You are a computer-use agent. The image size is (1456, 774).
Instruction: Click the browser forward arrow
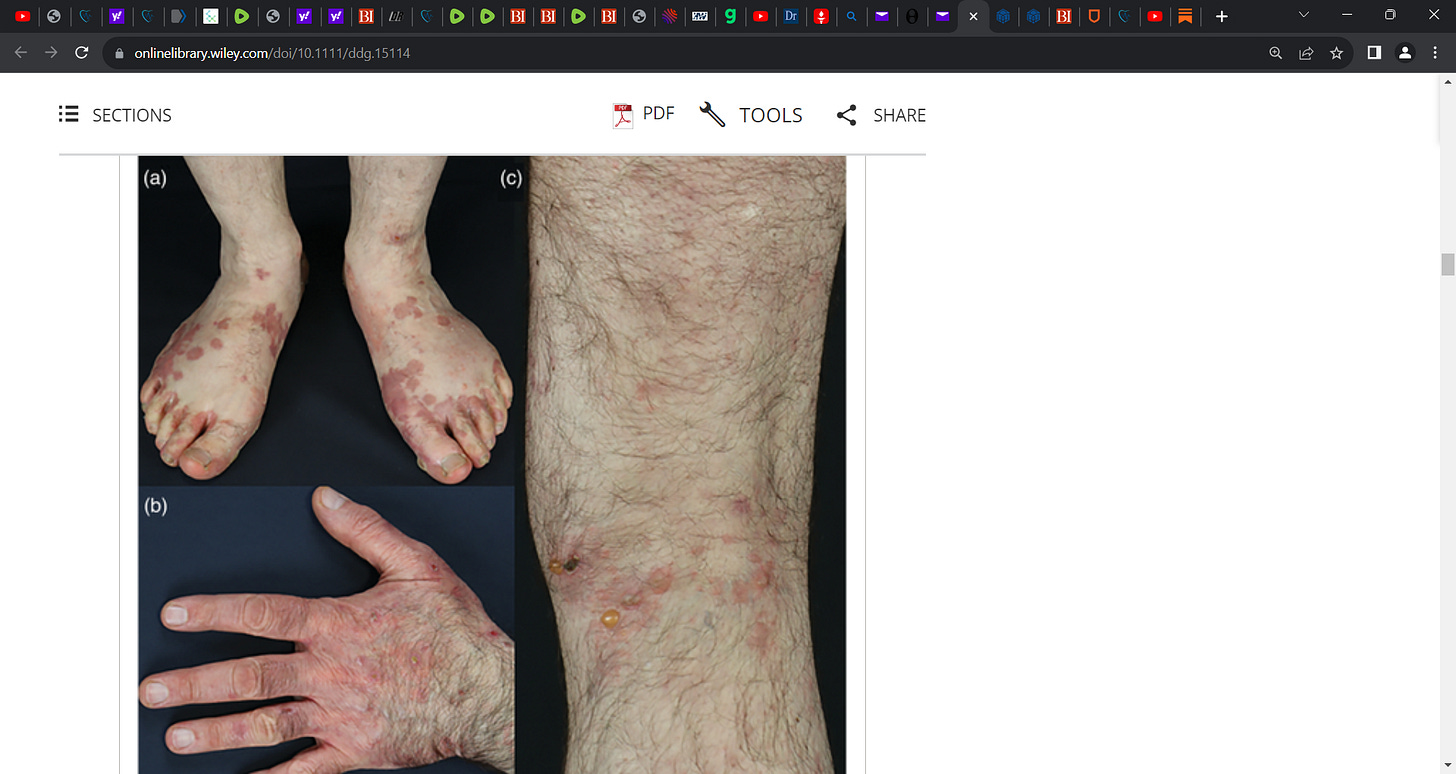point(51,53)
